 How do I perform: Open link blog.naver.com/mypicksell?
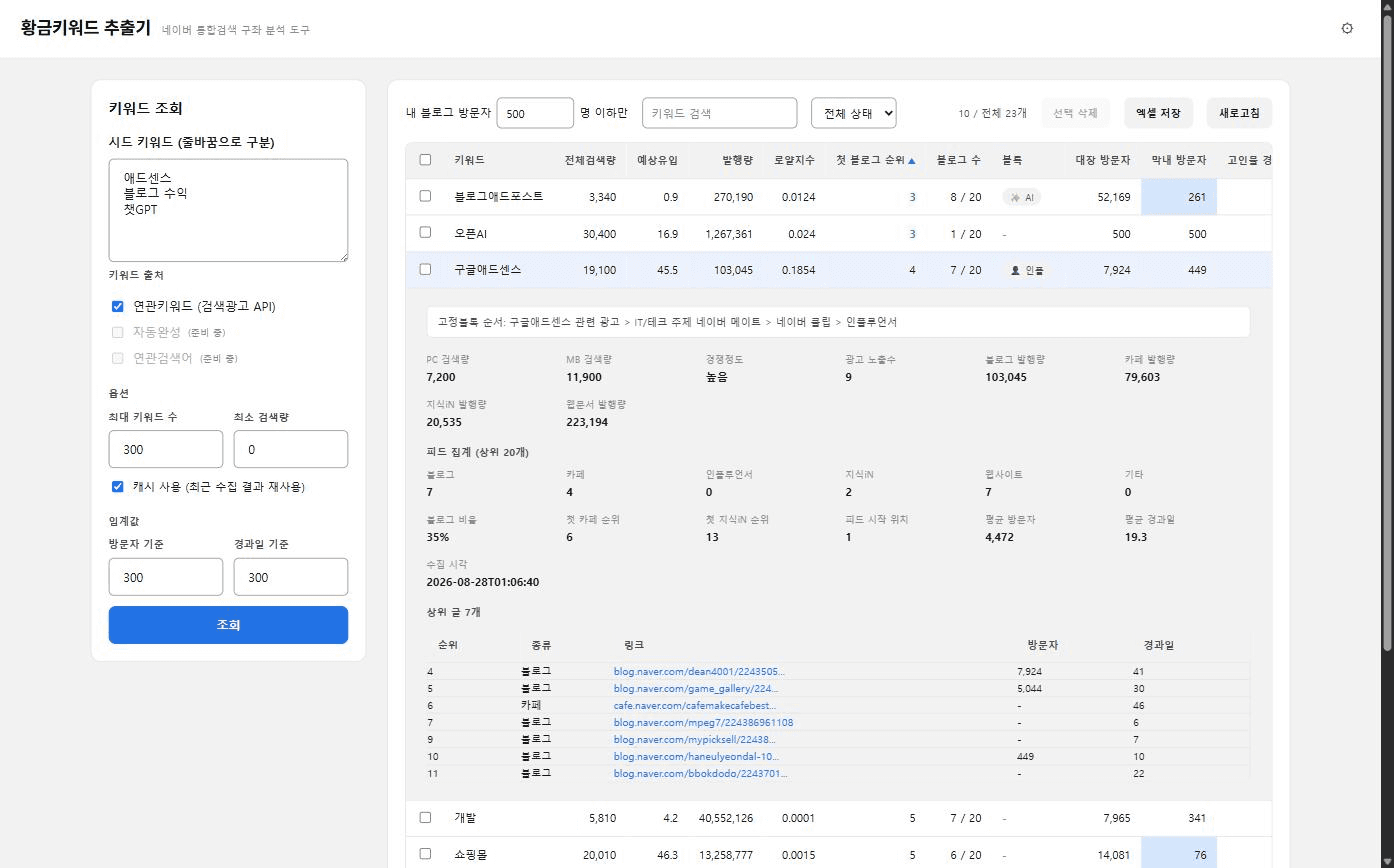click(x=695, y=740)
